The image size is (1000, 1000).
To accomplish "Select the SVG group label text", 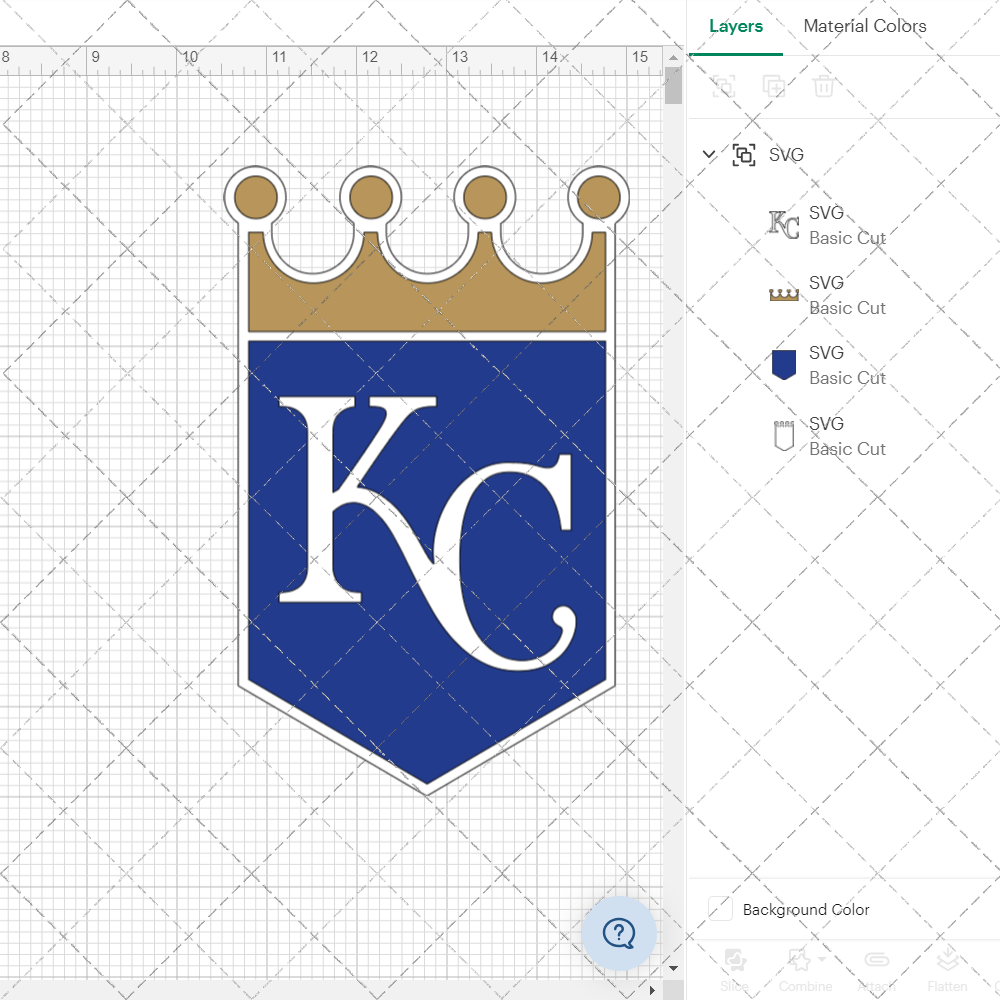I will [786, 154].
